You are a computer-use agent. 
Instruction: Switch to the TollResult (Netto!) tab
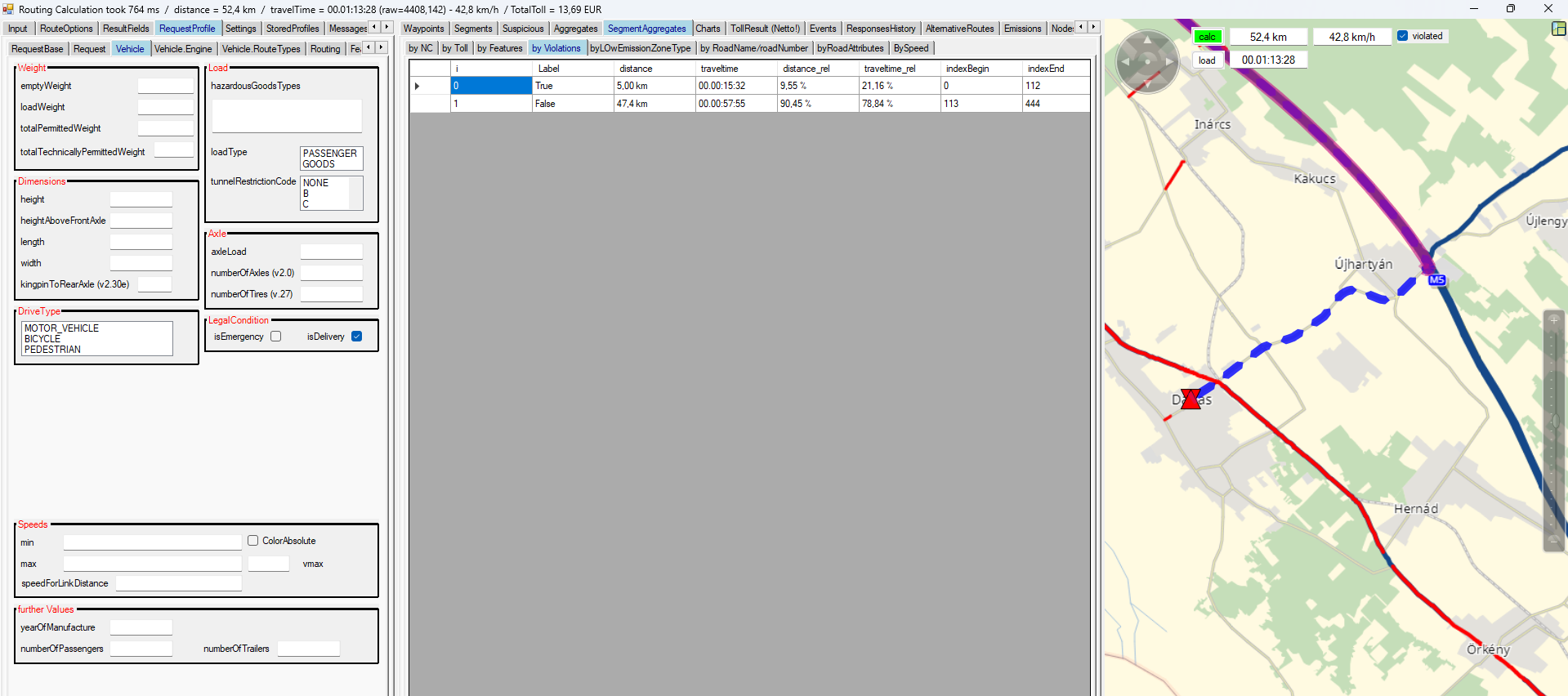(765, 29)
